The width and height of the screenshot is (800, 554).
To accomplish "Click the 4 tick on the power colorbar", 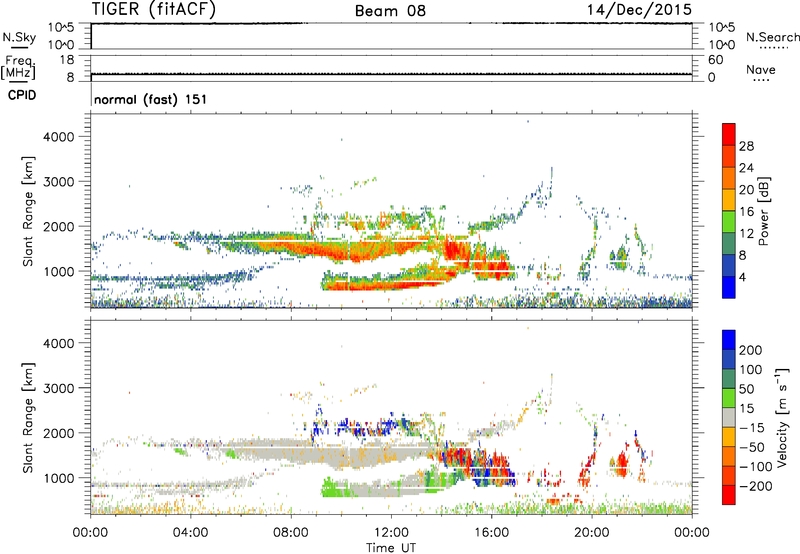I will (742, 277).
